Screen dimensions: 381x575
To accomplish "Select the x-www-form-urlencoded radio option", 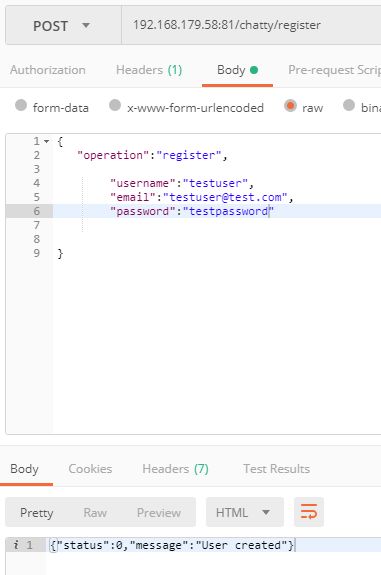I will click(x=115, y=105).
